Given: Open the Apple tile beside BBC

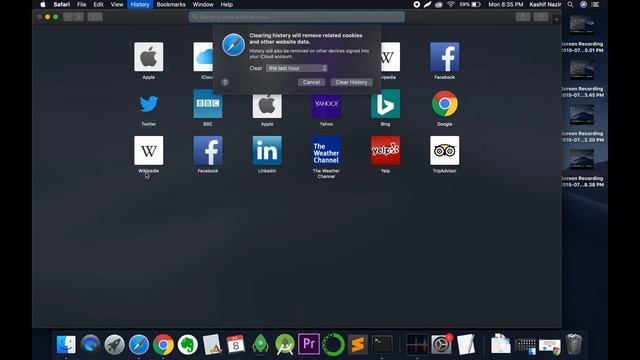Looking at the screenshot, I should 267,106.
